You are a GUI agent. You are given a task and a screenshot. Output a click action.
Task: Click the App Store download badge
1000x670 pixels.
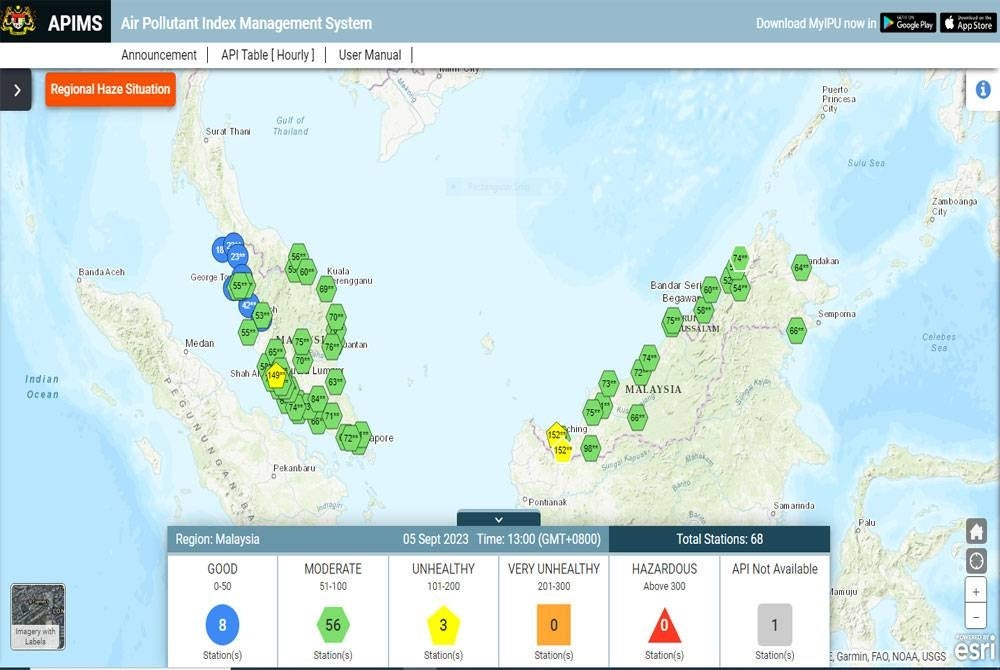pyautogui.click(x=966, y=23)
